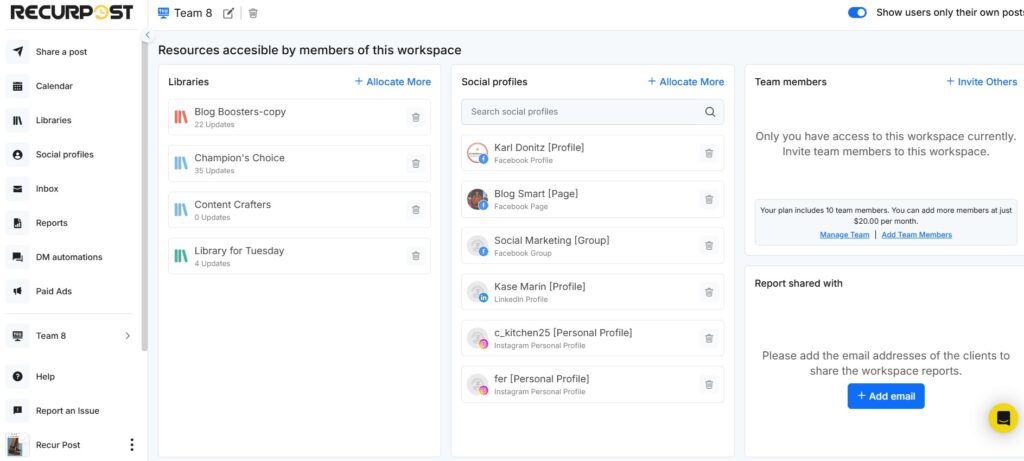This screenshot has height=461, width=1024.
Task: Click the Reports document icon
Action: (x=18, y=223)
